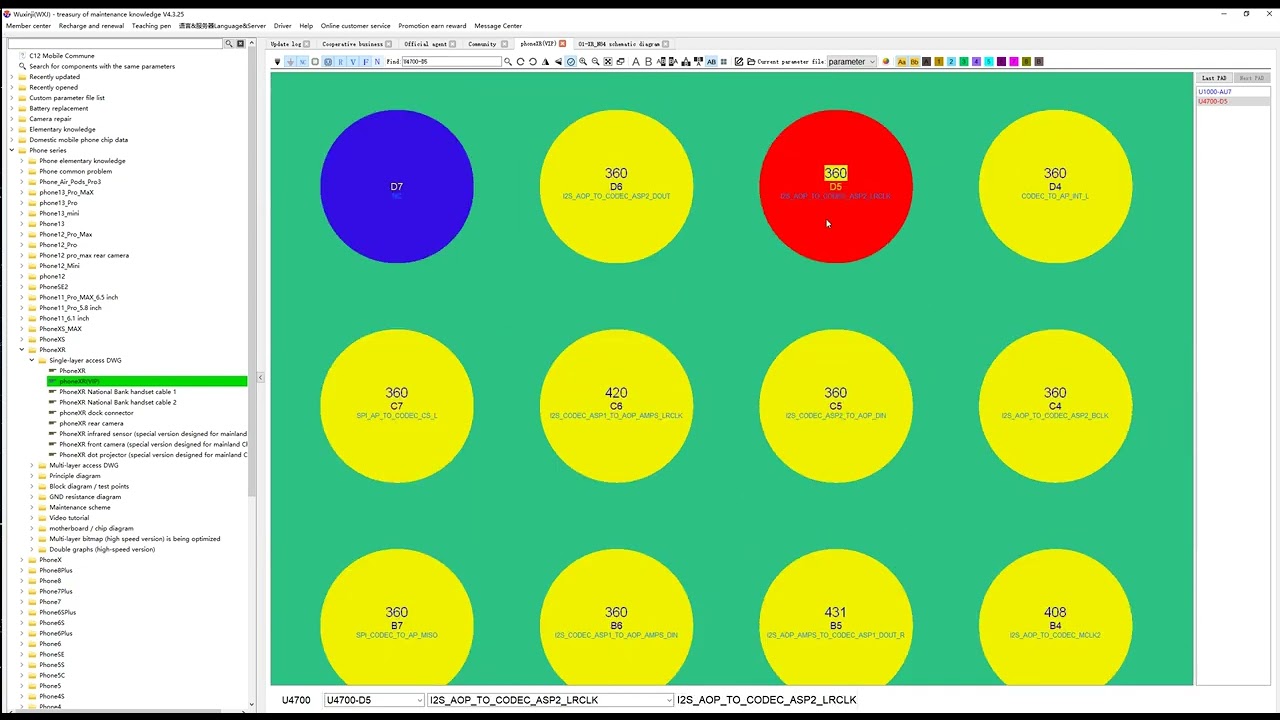Viewport: 1280px width, 720px height.
Task: Toggle the R layer button
Action: pos(341,61)
